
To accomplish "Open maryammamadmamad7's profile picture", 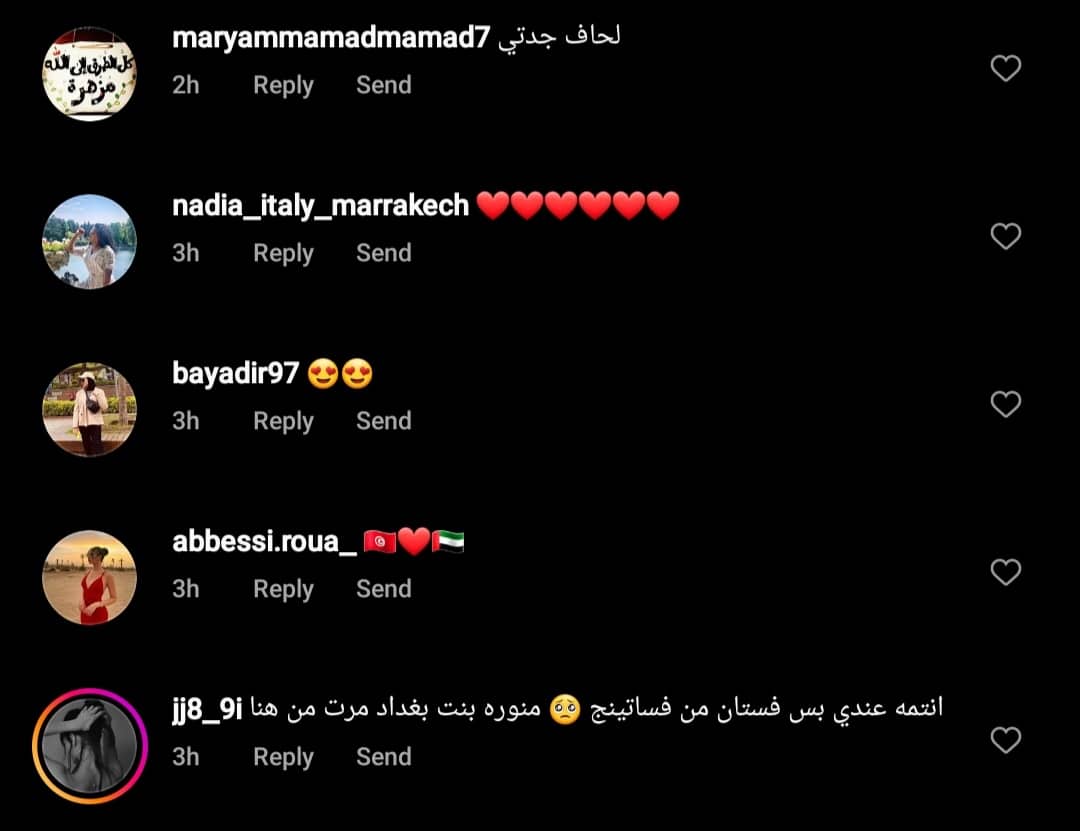I will click(x=90, y=74).
